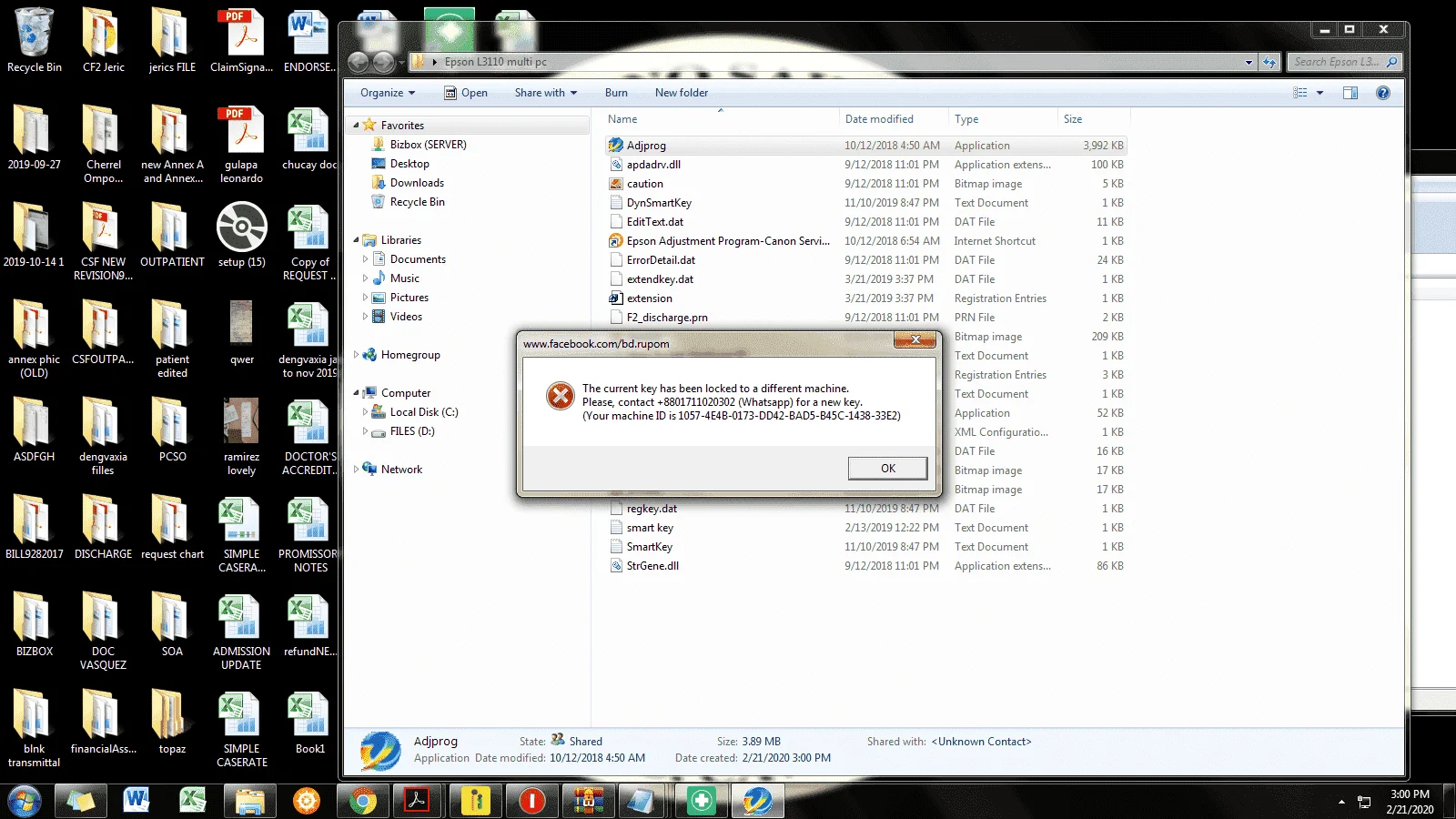Viewport: 1456px width, 819px height.
Task: Click Open in the Explorer toolbar
Action: pos(466,93)
